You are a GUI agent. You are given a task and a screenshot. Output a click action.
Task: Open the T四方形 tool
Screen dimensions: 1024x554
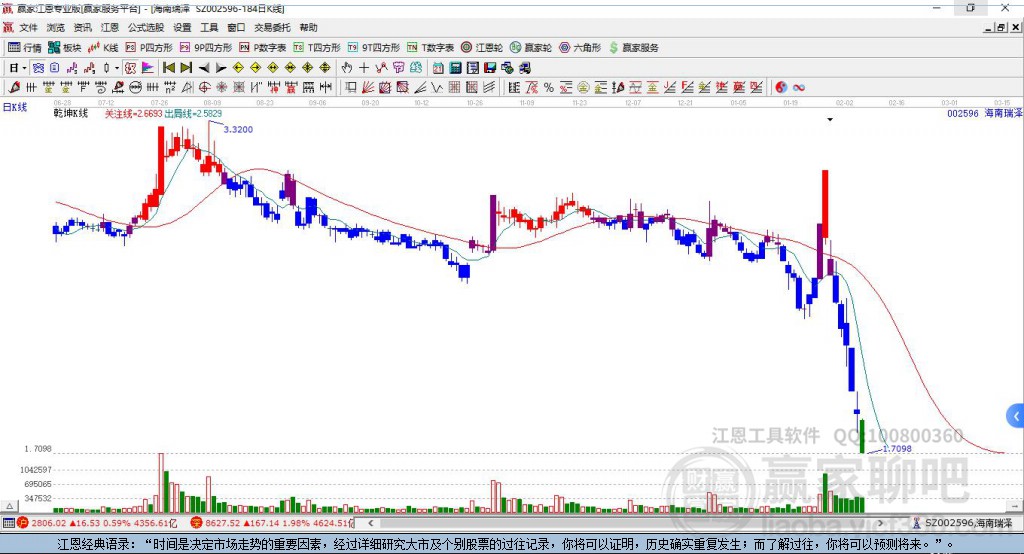(x=317, y=48)
